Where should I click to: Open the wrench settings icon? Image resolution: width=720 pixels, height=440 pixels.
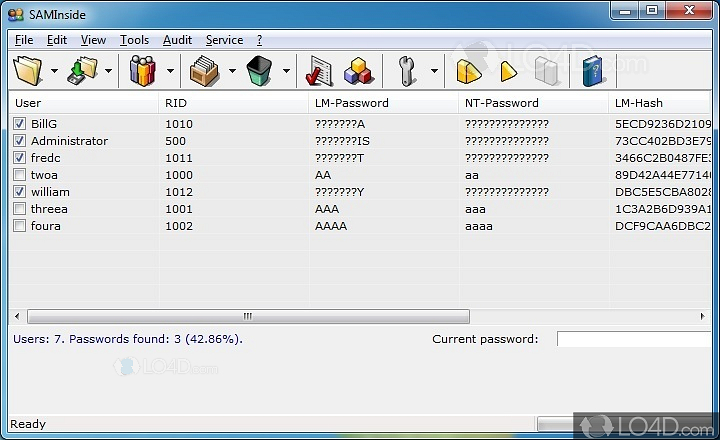pyautogui.click(x=407, y=71)
